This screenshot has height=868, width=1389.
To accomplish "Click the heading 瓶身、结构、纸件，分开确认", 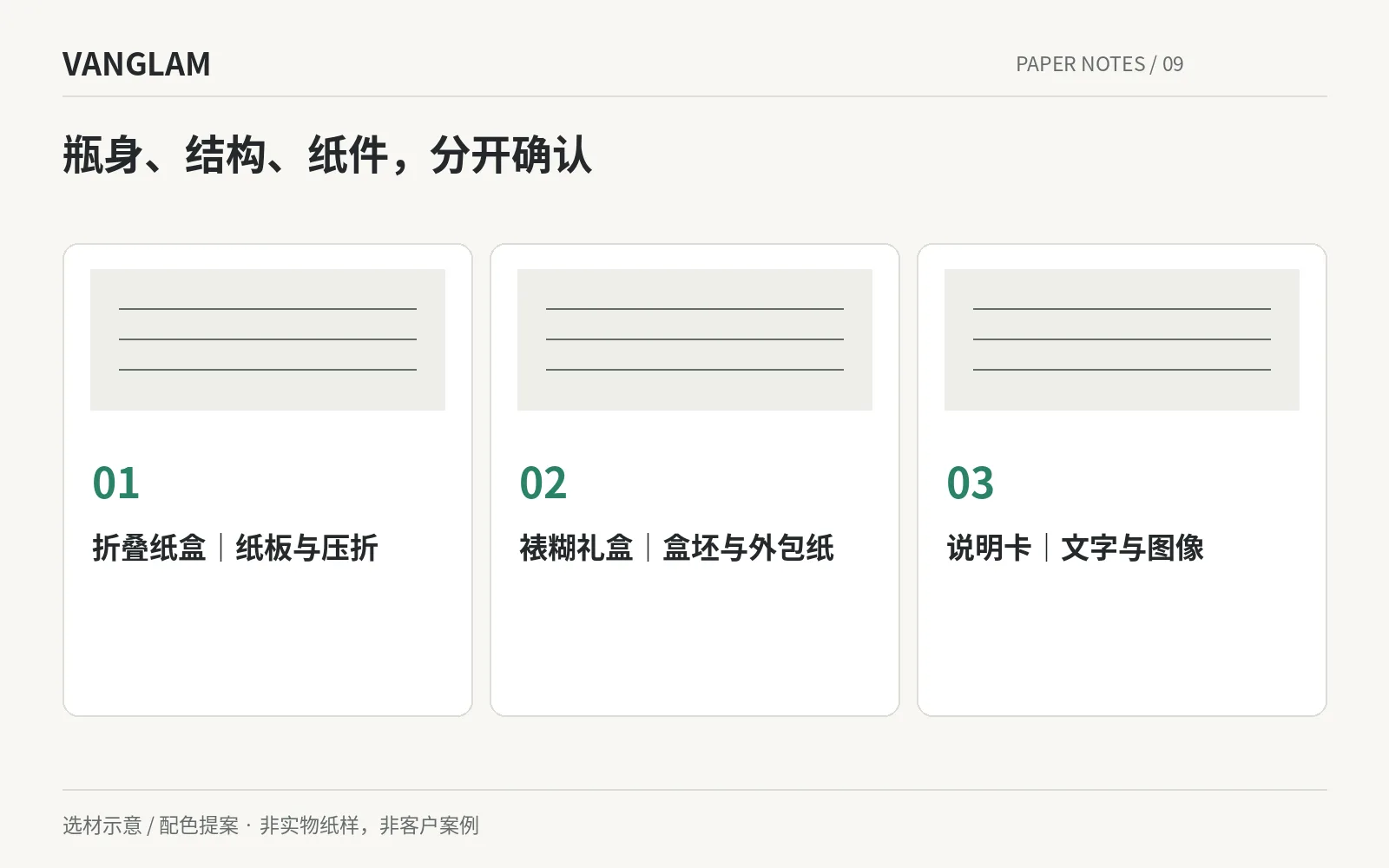I will click(327, 155).
